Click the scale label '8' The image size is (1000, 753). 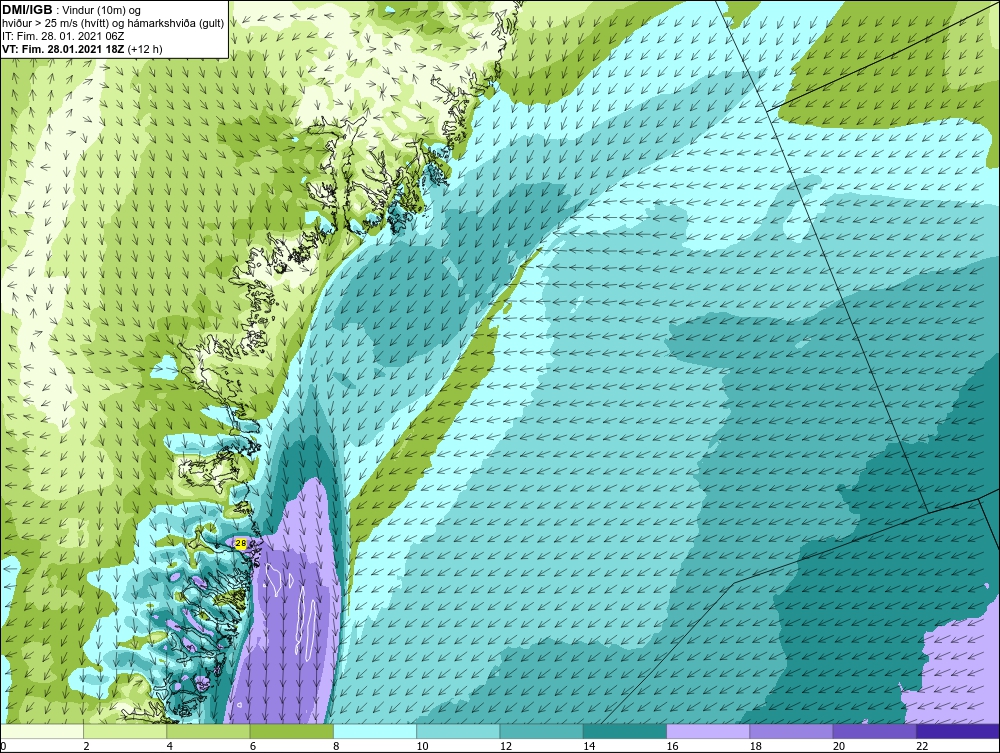pos(337,746)
